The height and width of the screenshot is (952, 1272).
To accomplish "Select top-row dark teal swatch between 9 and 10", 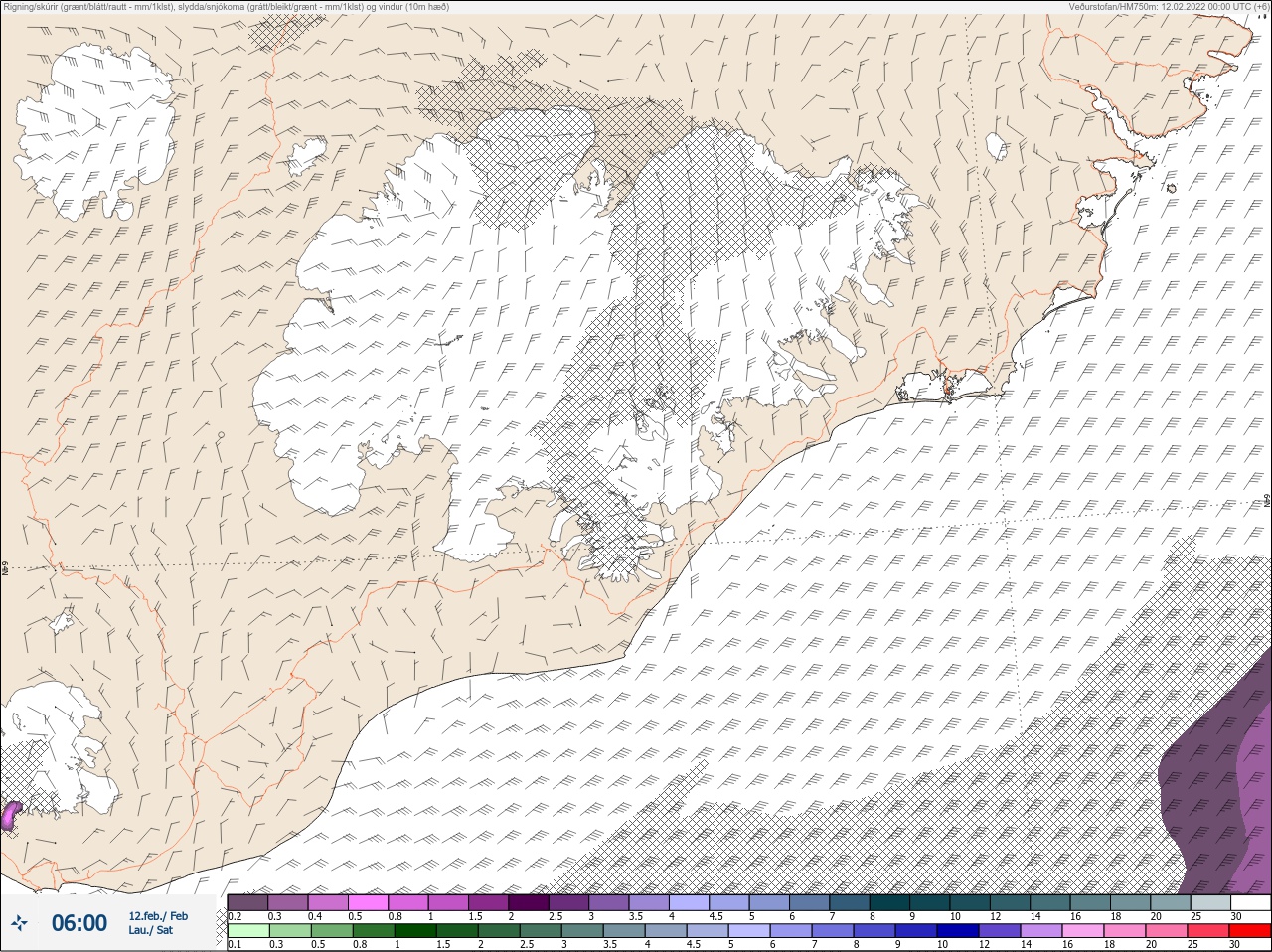I will (929, 902).
